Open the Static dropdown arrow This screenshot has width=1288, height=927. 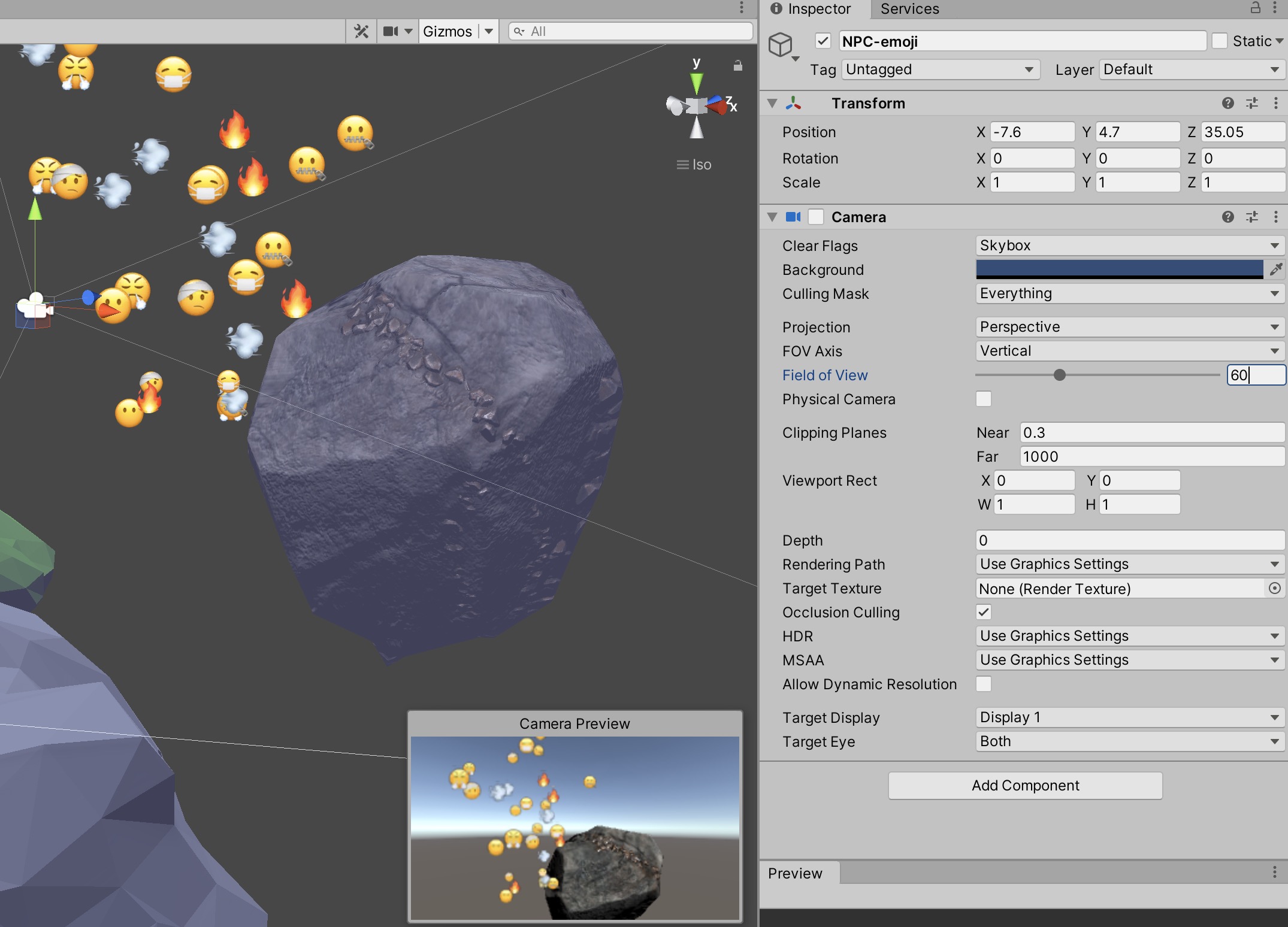pos(1280,41)
